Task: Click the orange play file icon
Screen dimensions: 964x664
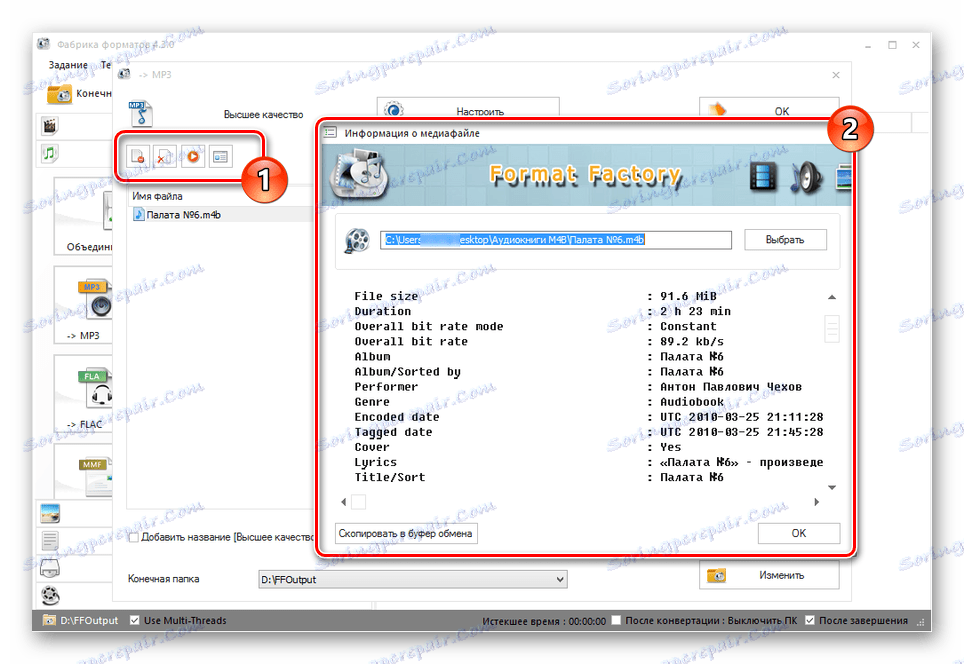Action: 193,157
